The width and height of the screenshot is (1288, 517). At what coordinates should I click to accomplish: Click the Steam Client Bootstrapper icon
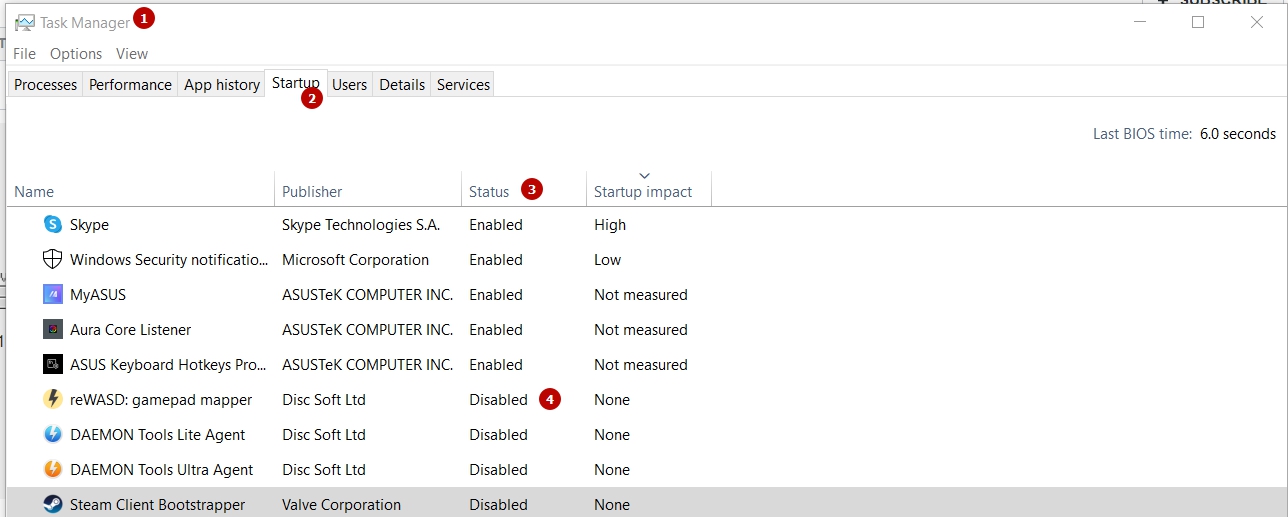[x=53, y=505]
